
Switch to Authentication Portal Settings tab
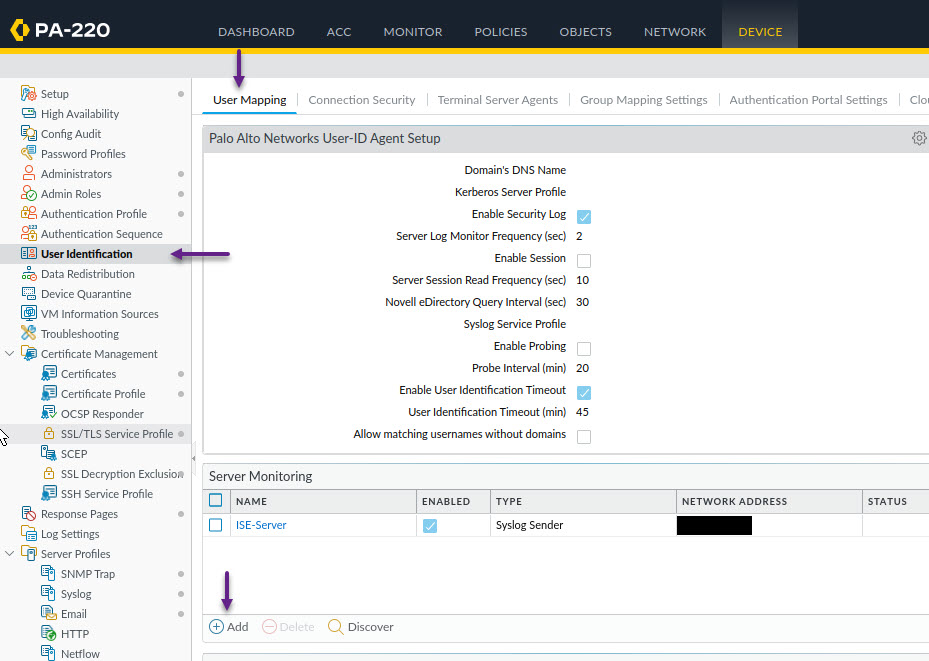coord(808,100)
